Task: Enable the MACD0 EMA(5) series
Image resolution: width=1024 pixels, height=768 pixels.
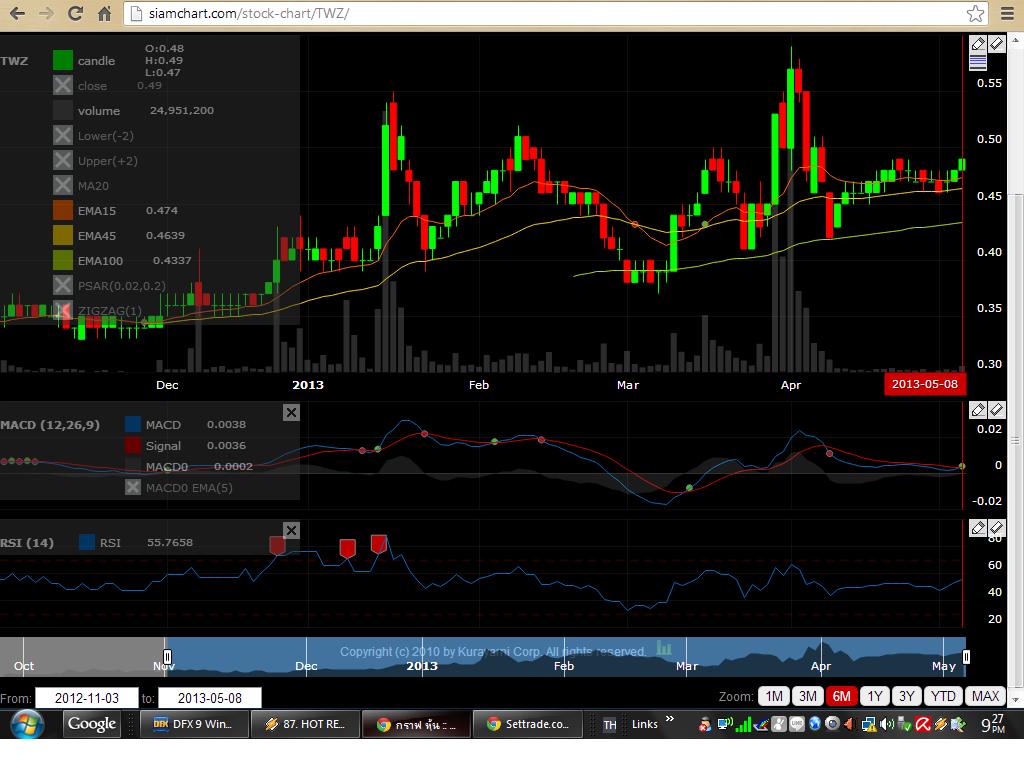Action: 133,487
